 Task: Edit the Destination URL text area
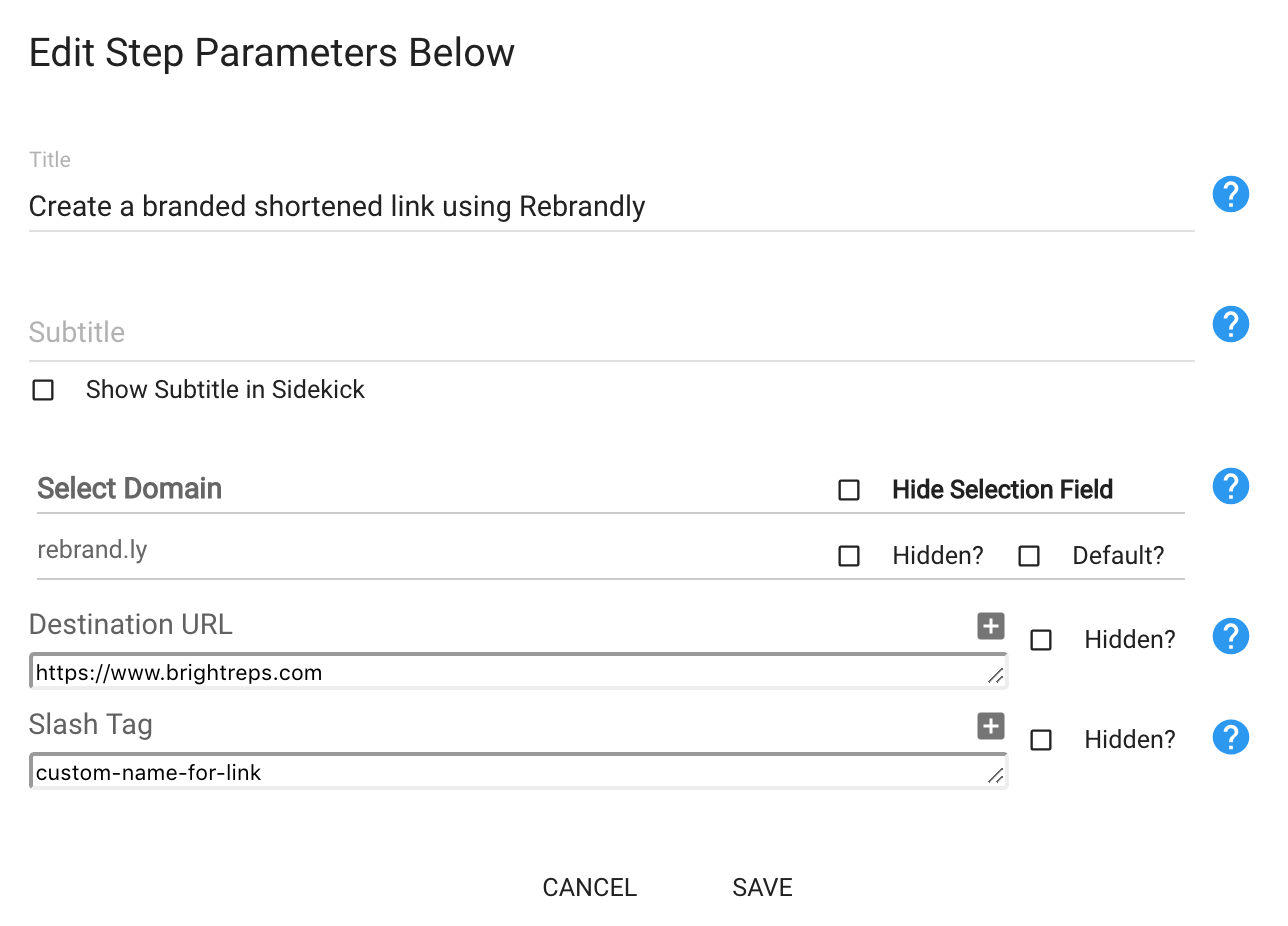(x=519, y=671)
